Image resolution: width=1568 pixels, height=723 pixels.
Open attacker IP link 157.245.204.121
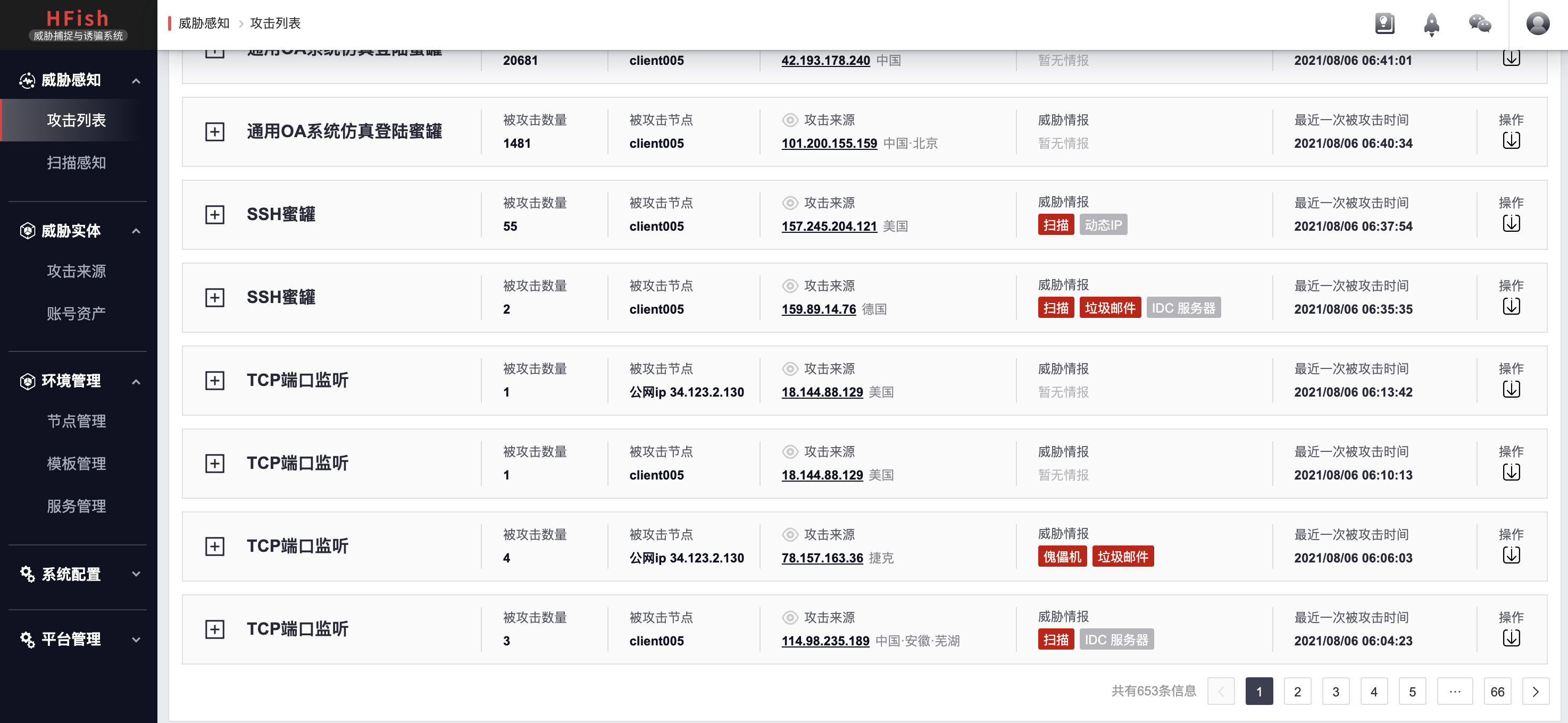pos(829,226)
